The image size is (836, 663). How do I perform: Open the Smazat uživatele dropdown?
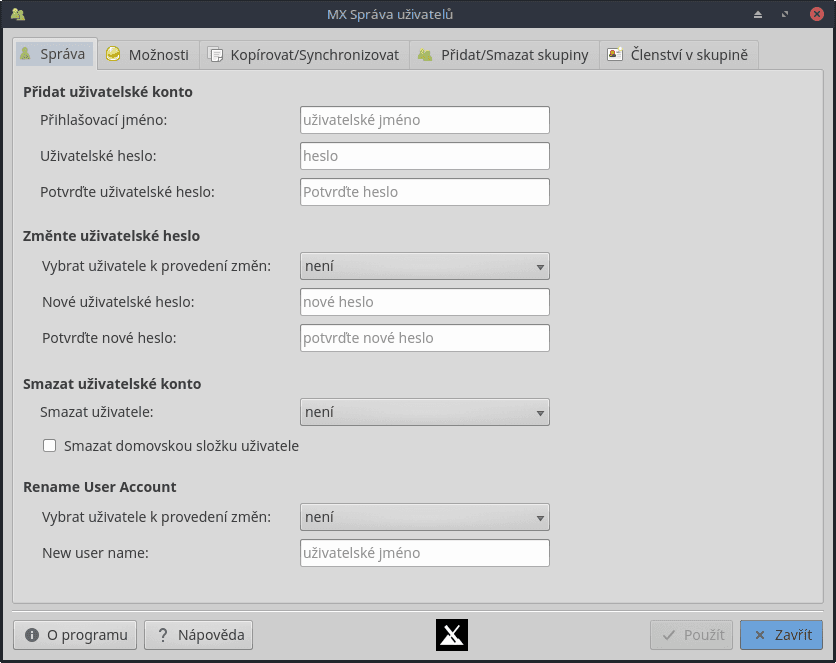pyautogui.click(x=424, y=411)
